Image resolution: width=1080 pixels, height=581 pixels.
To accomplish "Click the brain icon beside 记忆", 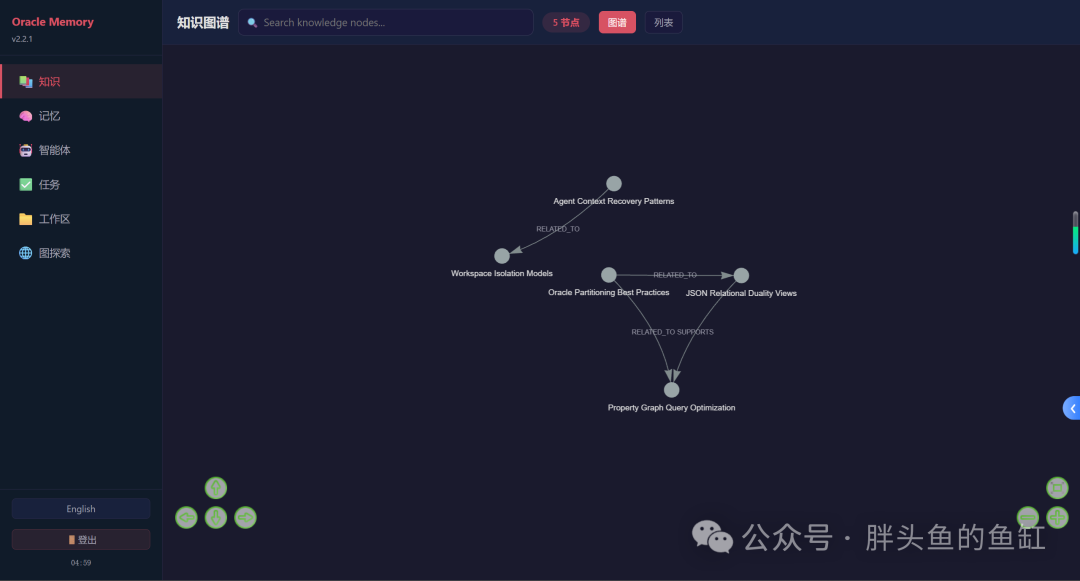I will (25, 116).
